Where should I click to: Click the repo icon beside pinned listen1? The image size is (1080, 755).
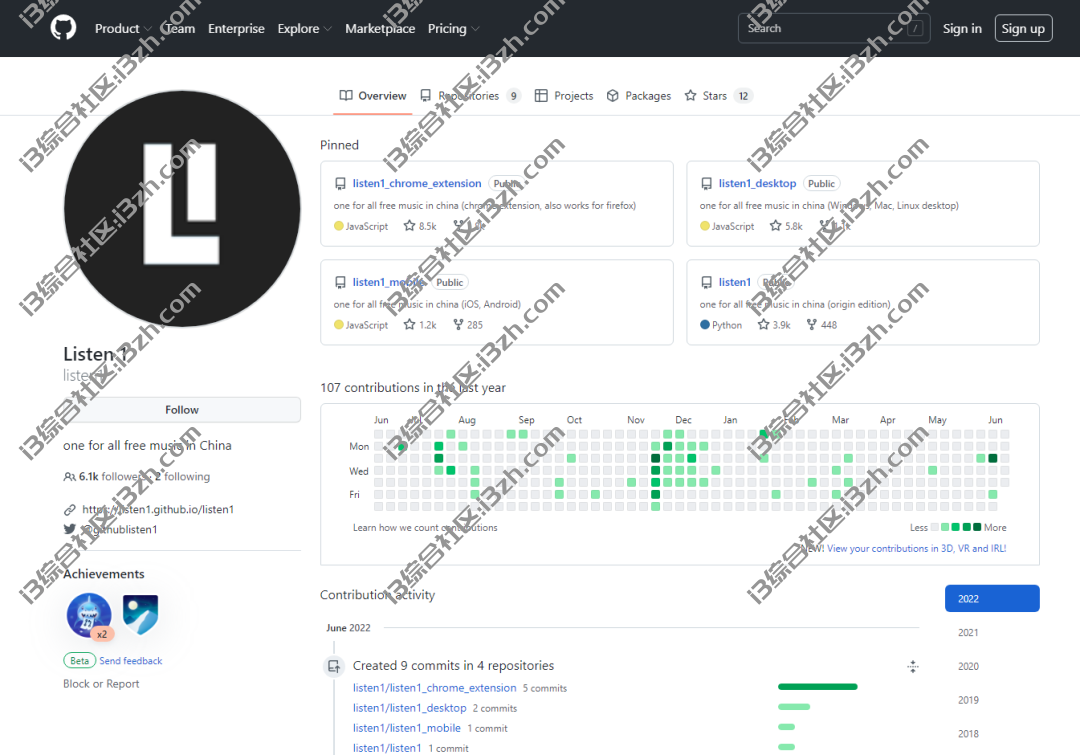pyautogui.click(x=706, y=282)
